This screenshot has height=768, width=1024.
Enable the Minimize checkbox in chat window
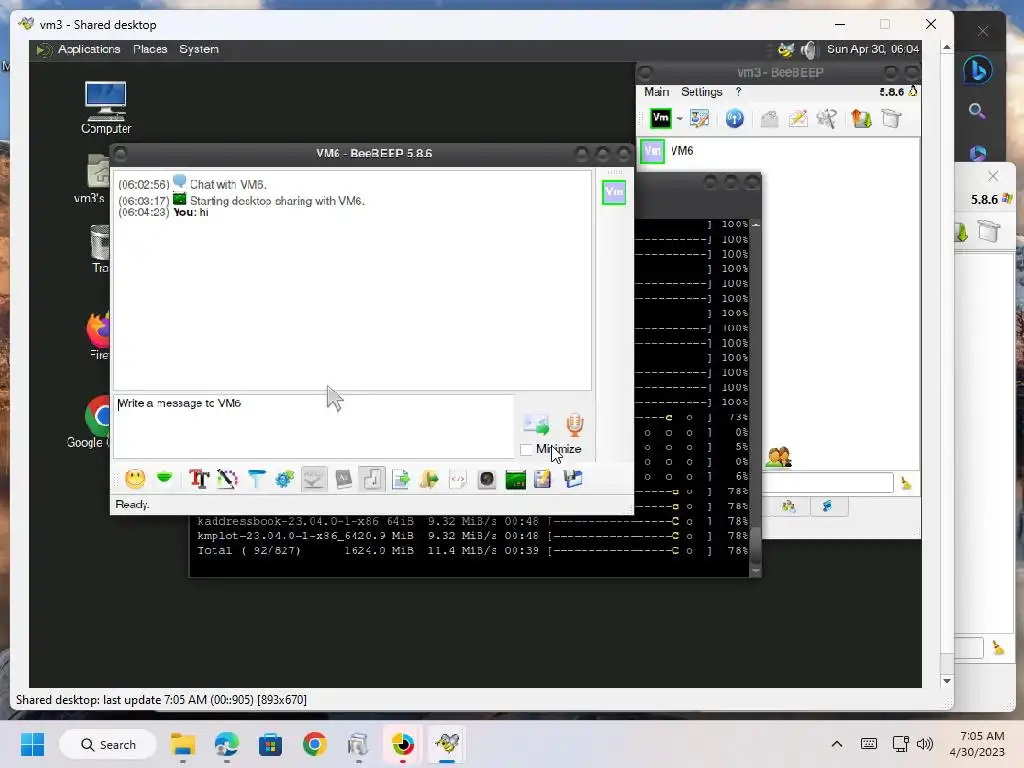[x=526, y=449]
